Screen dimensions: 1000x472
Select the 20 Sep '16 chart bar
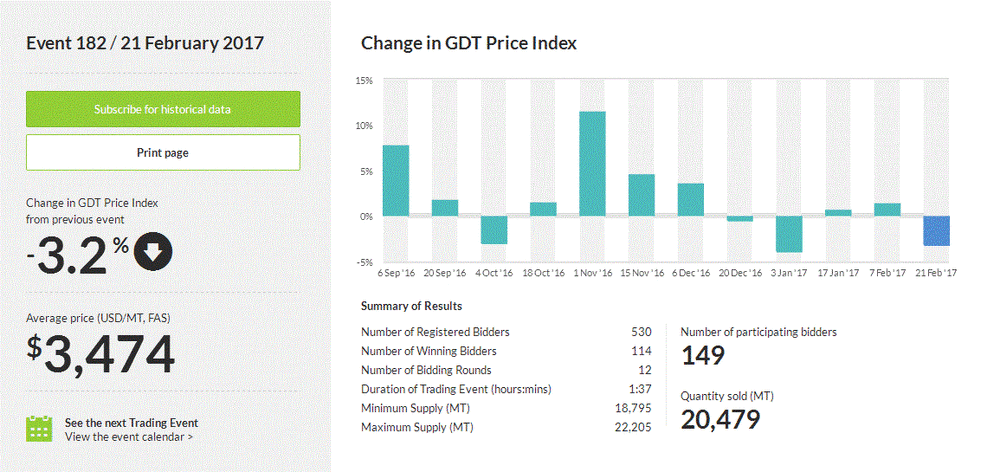click(445, 208)
